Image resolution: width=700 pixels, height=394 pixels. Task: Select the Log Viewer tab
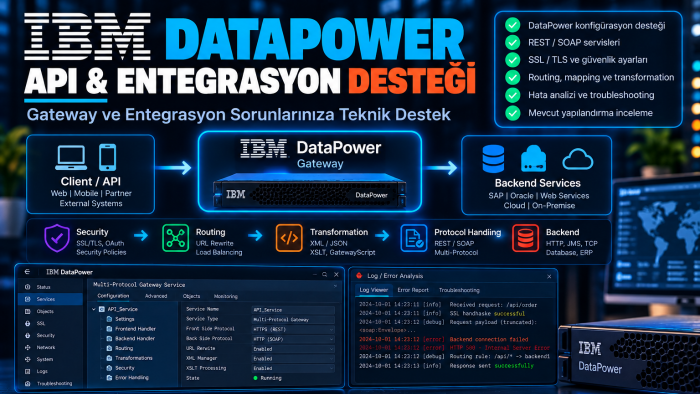(374, 290)
